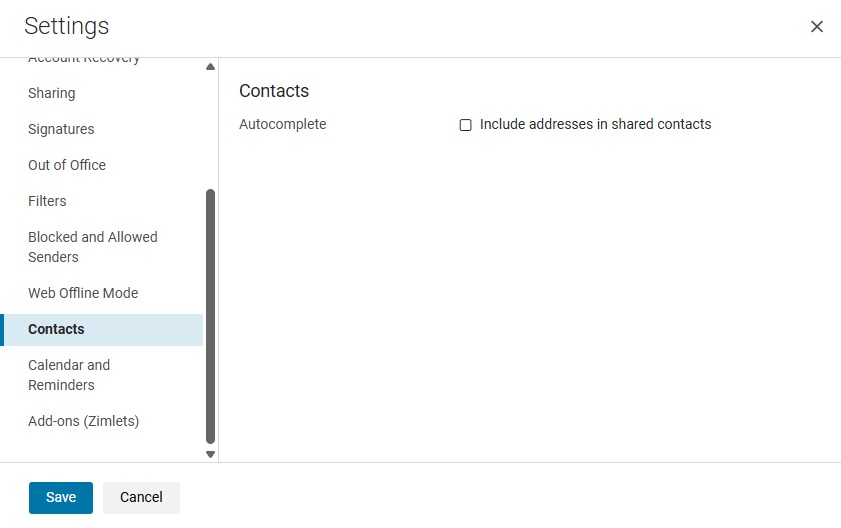Select the highlighted Contacts sidebar item
This screenshot has height=528, width=841.
click(x=56, y=329)
